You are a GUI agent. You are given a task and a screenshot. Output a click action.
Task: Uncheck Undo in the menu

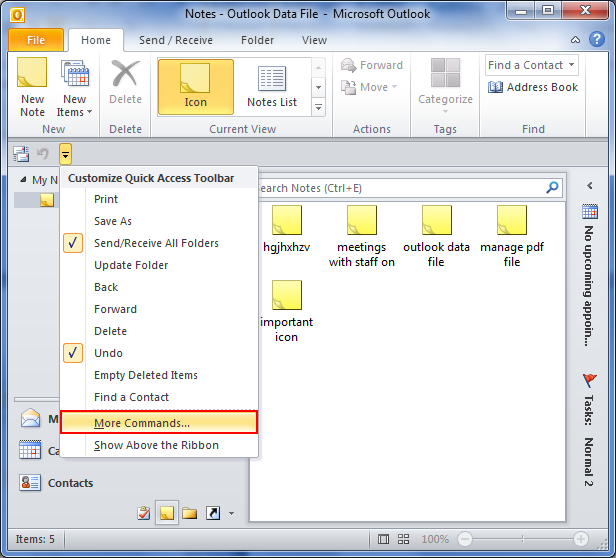pyautogui.click(x=159, y=353)
